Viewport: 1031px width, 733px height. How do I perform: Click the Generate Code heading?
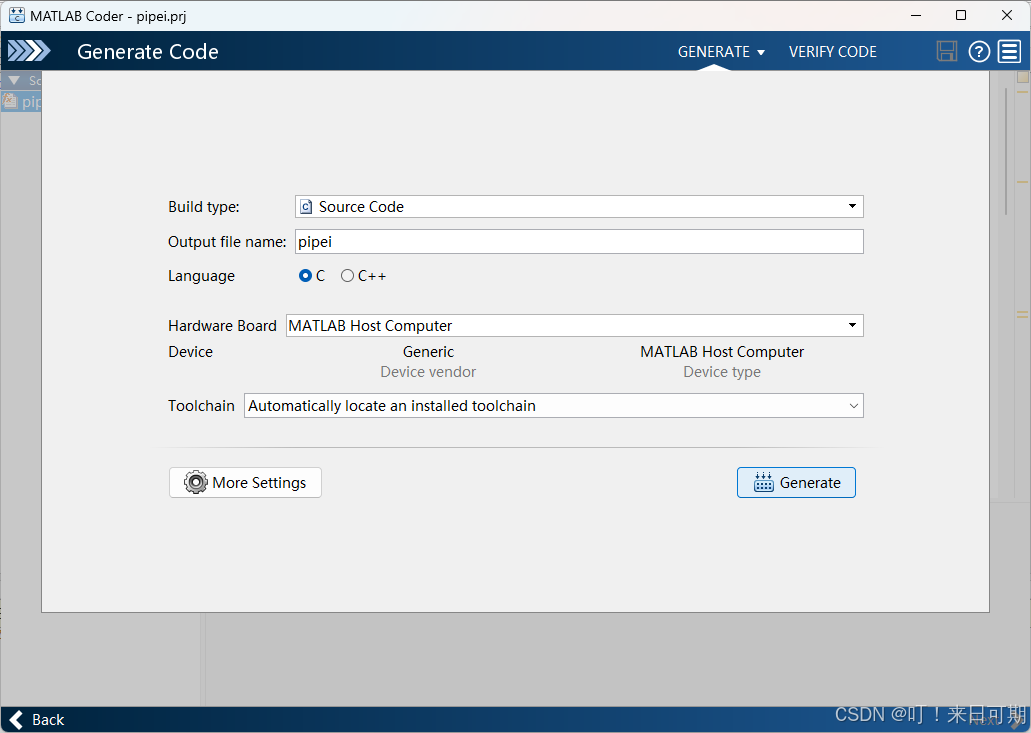(148, 52)
